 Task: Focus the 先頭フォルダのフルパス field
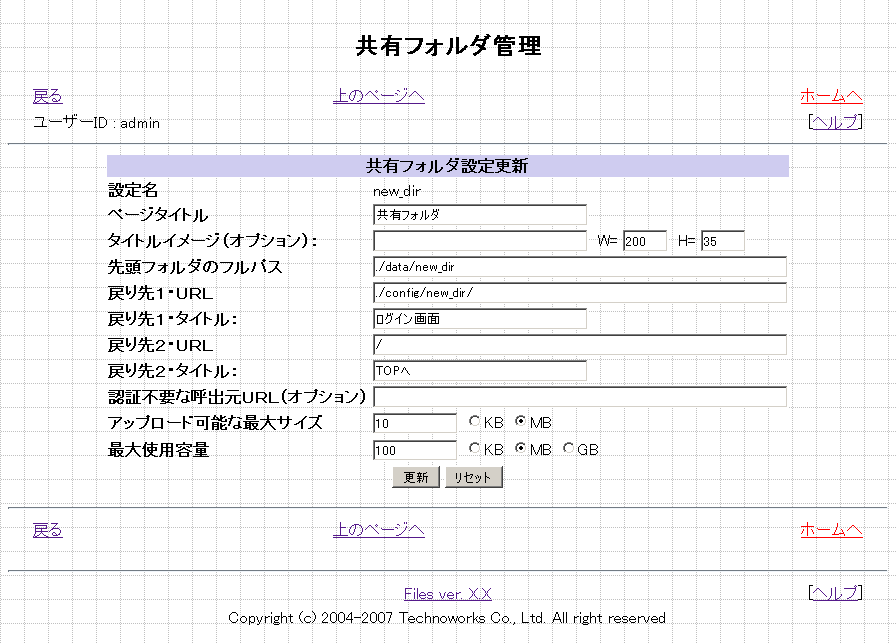click(579, 267)
